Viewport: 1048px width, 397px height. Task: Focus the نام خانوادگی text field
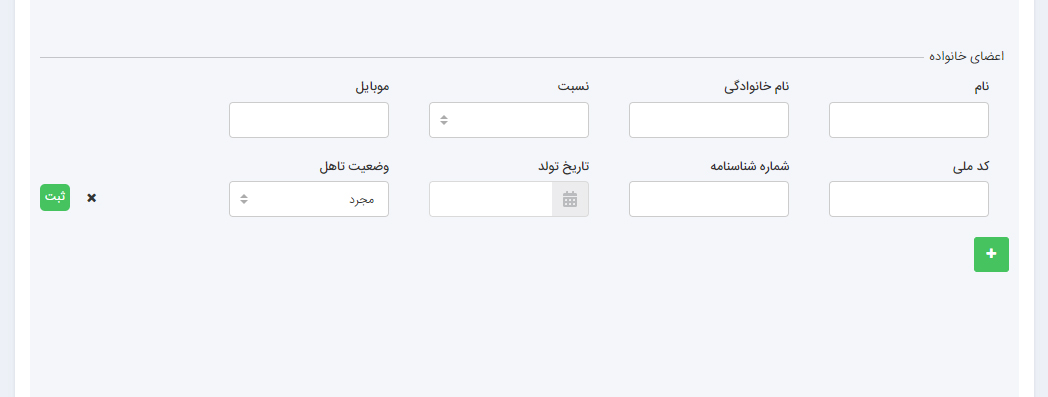click(x=708, y=120)
